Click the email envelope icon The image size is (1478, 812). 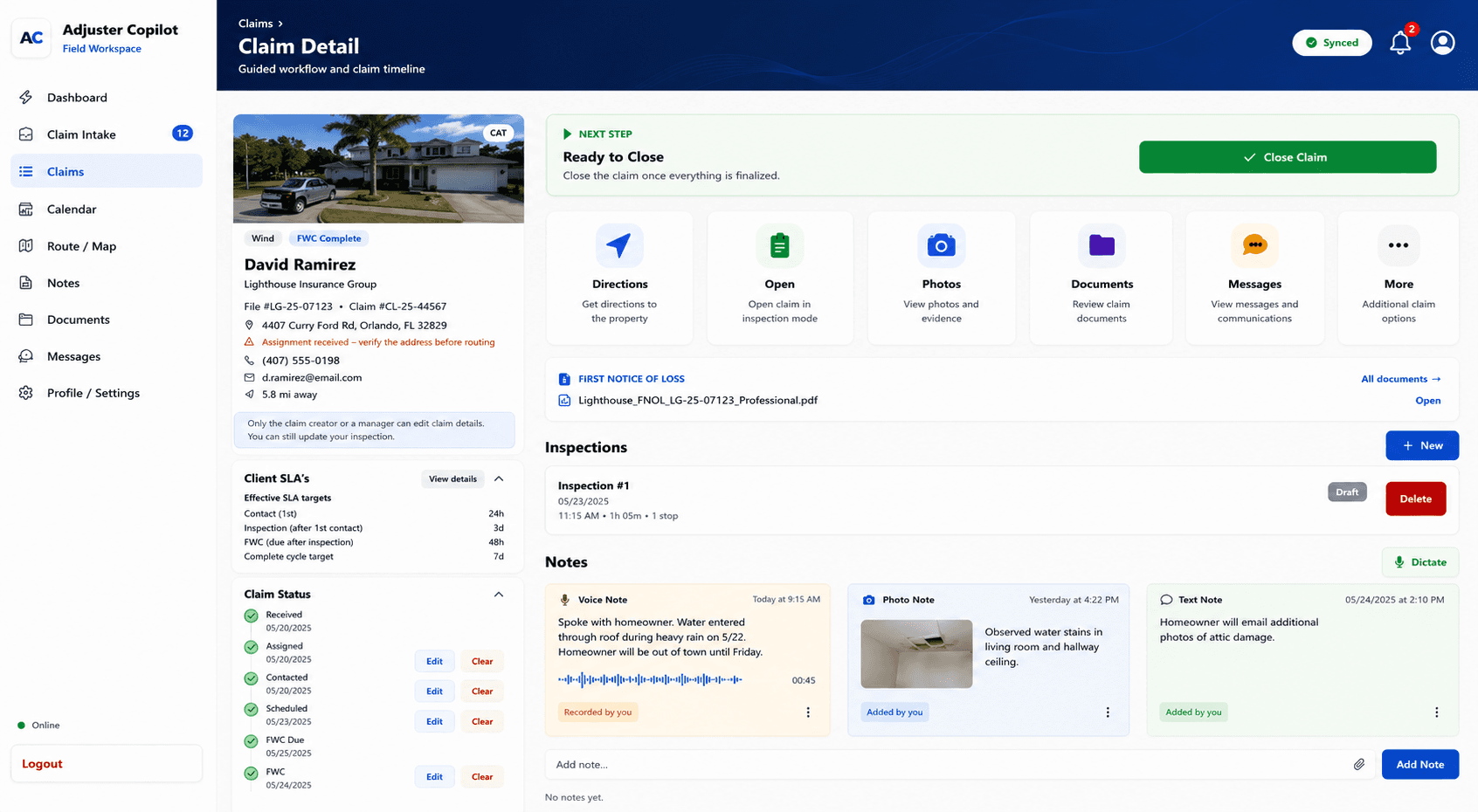click(x=249, y=377)
